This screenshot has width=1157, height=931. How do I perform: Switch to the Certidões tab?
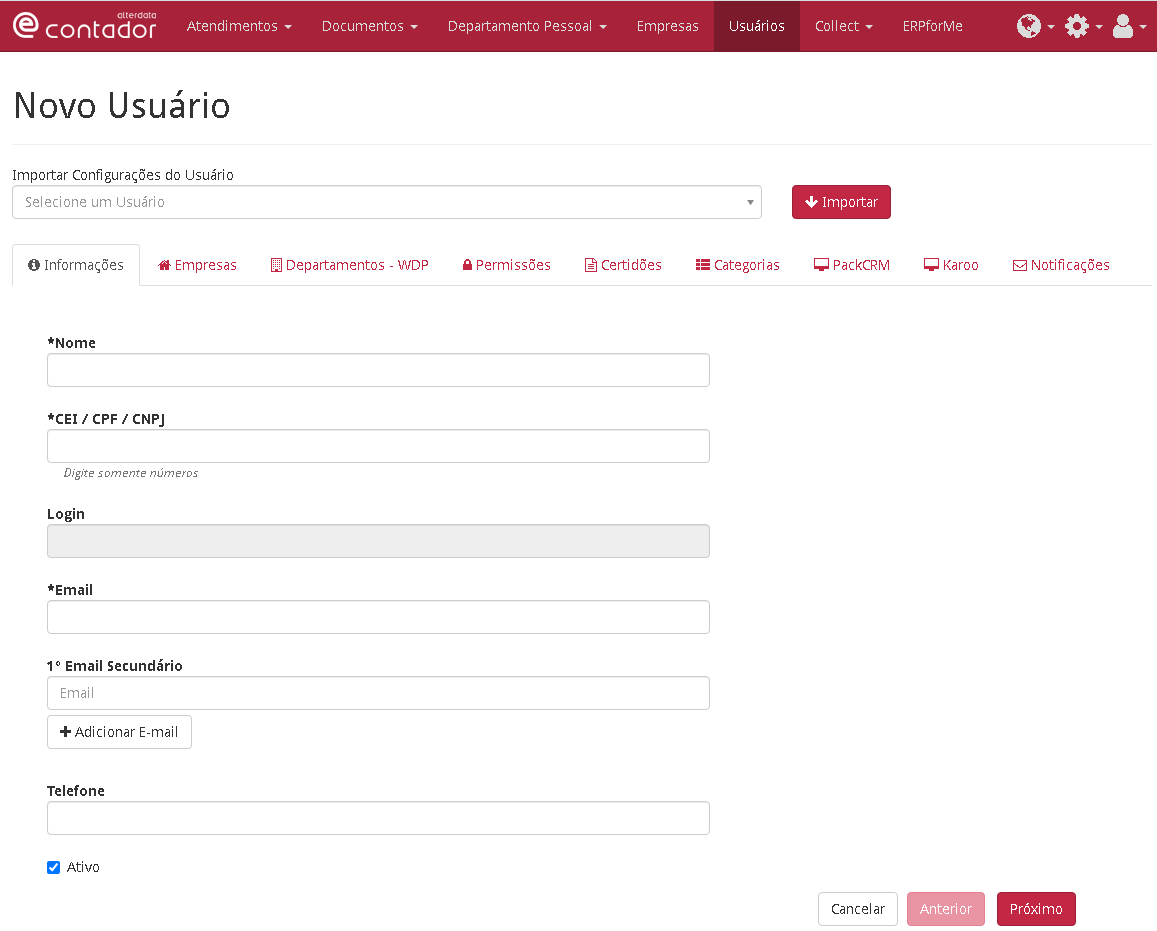624,265
